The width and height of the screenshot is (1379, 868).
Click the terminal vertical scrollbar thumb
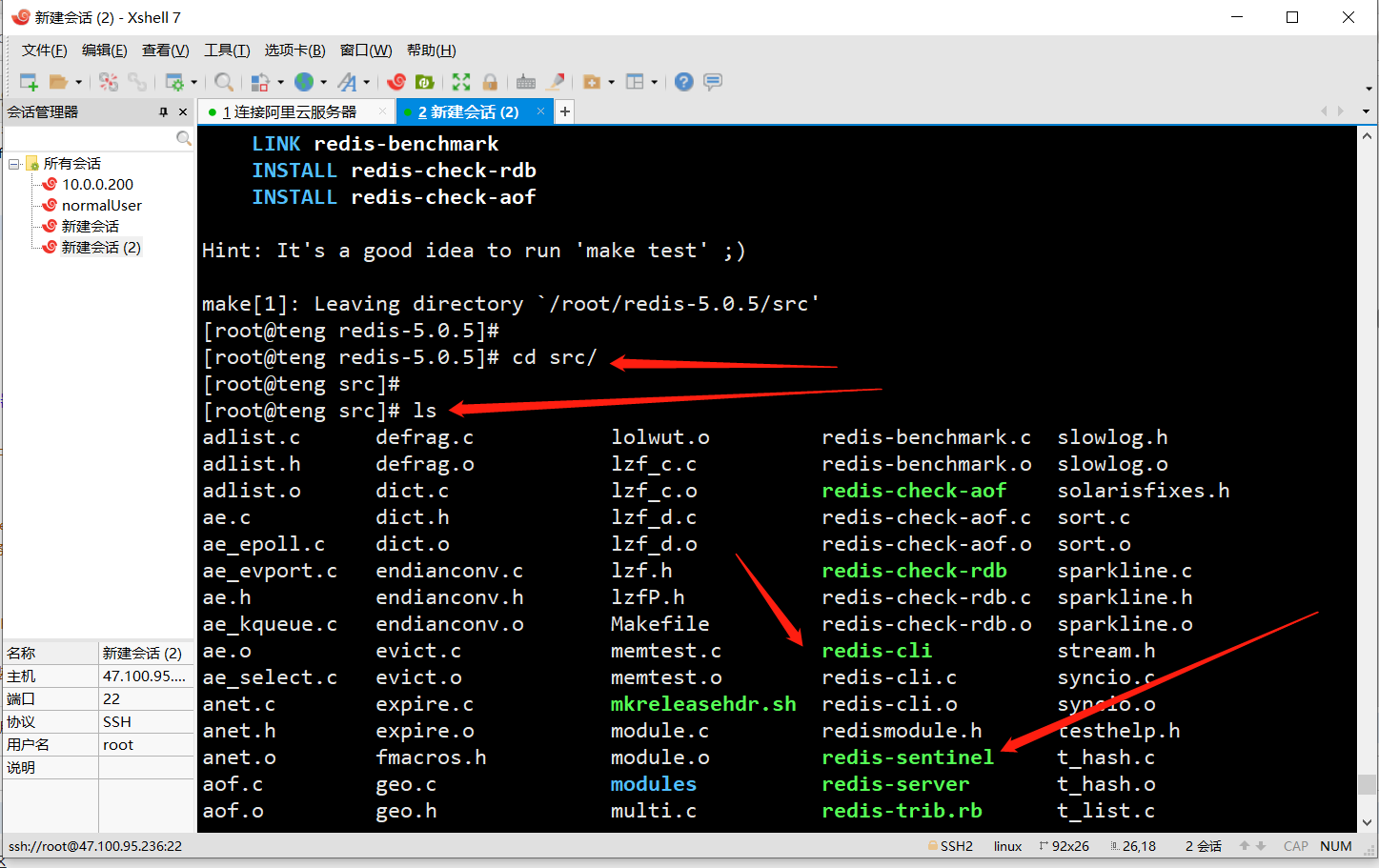click(x=1367, y=784)
